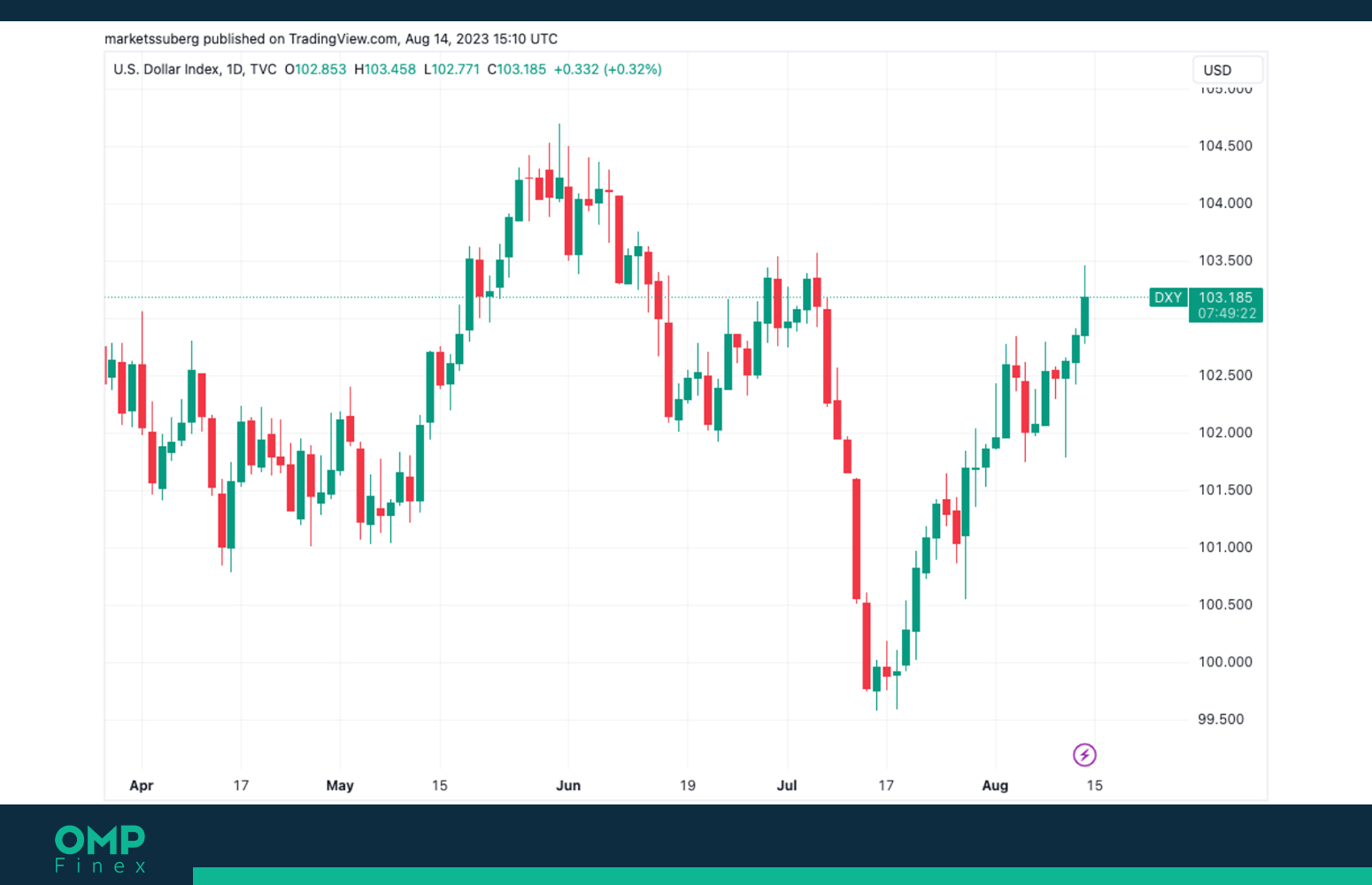1372x885 pixels.
Task: Click the DXY price label tag
Action: click(x=1168, y=297)
